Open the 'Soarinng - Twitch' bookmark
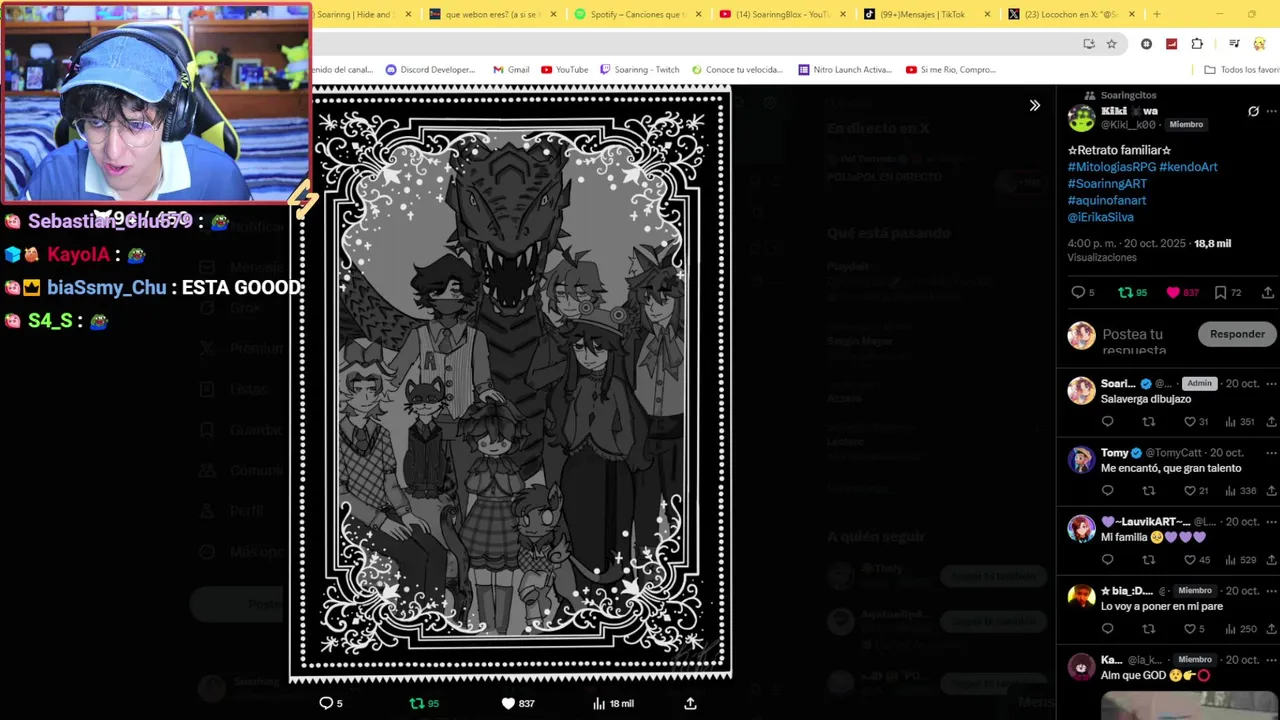Image resolution: width=1280 pixels, height=720 pixels. pyautogui.click(x=639, y=70)
